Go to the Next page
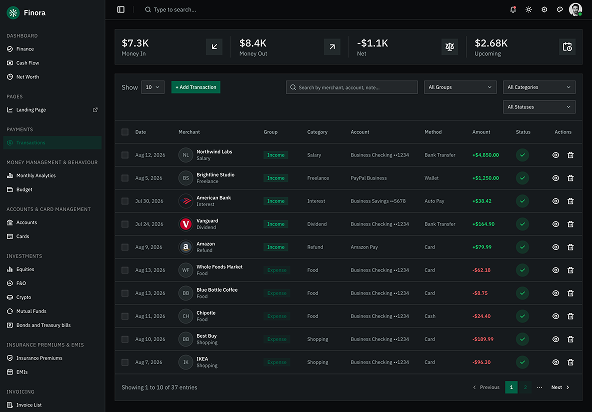The image size is (592, 412). tap(560, 387)
